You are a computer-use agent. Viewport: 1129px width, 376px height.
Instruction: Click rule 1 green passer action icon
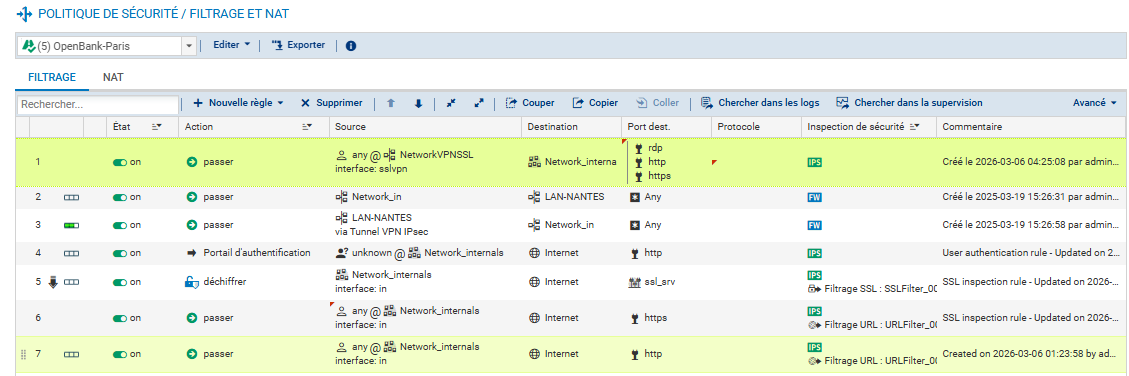point(192,162)
